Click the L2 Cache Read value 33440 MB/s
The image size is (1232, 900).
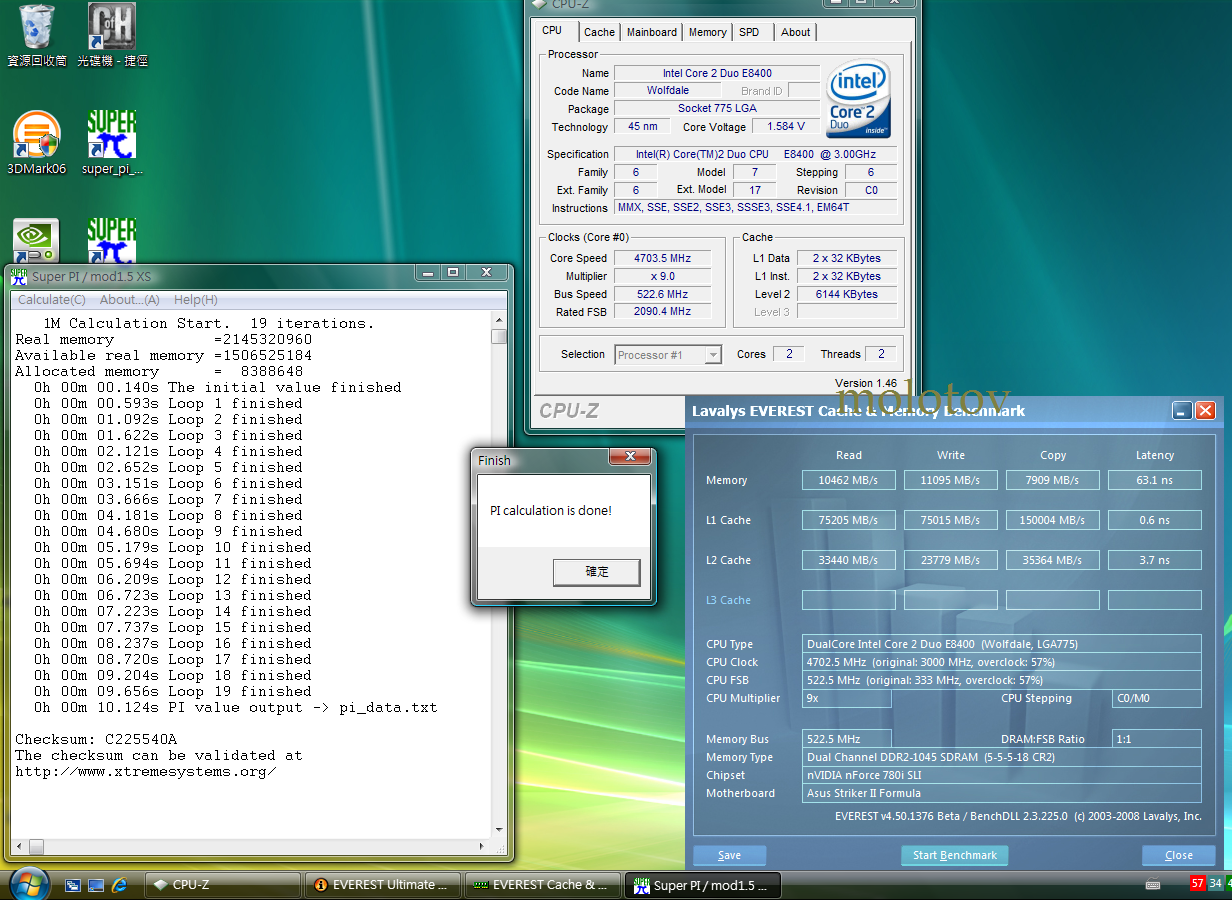(848, 560)
